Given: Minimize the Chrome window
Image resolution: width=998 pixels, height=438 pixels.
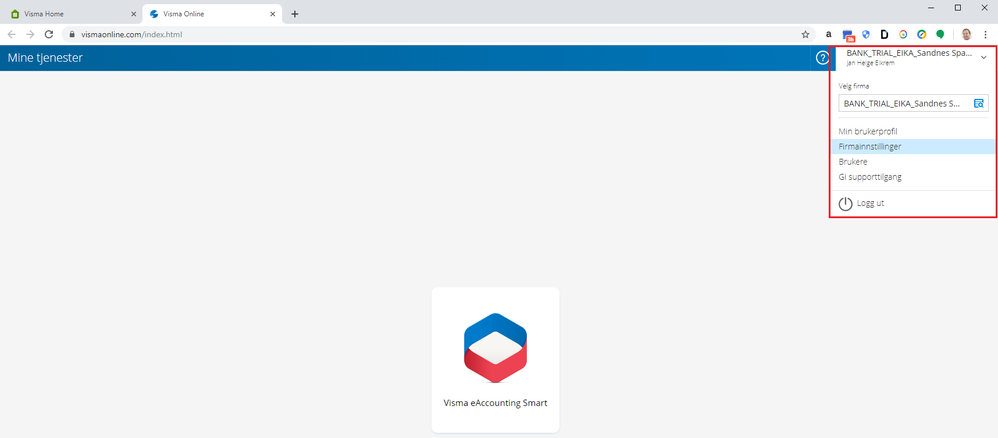Looking at the screenshot, I should (x=931, y=8).
